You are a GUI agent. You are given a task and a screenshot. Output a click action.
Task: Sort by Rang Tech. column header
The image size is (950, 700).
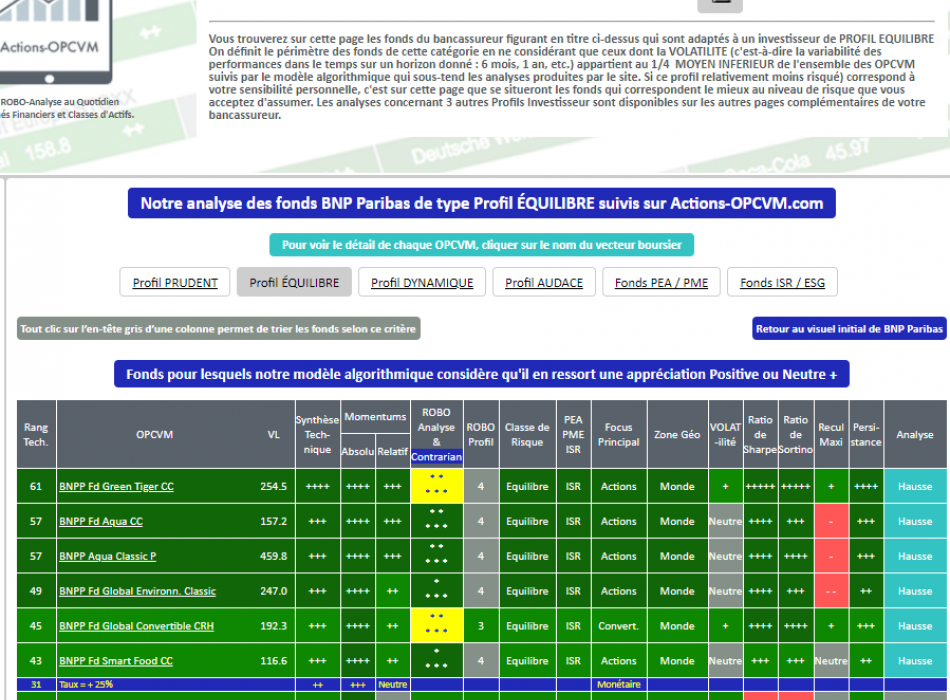(36, 434)
